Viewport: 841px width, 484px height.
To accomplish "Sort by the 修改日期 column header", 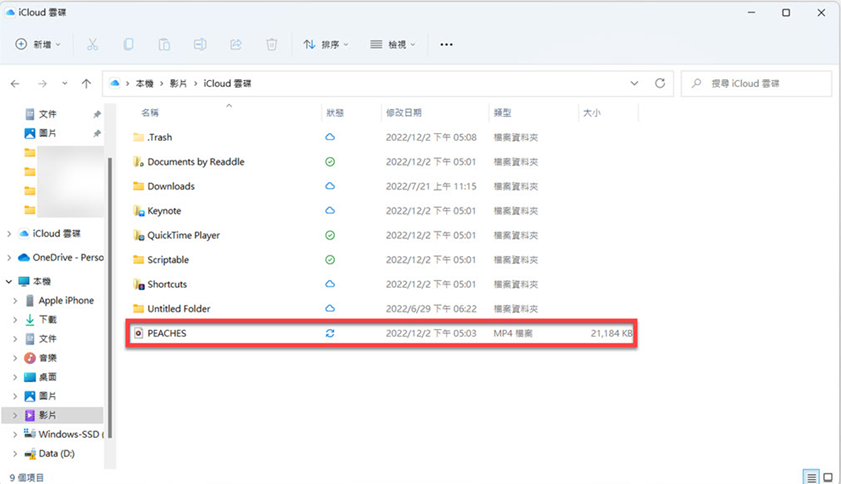I will tap(404, 113).
